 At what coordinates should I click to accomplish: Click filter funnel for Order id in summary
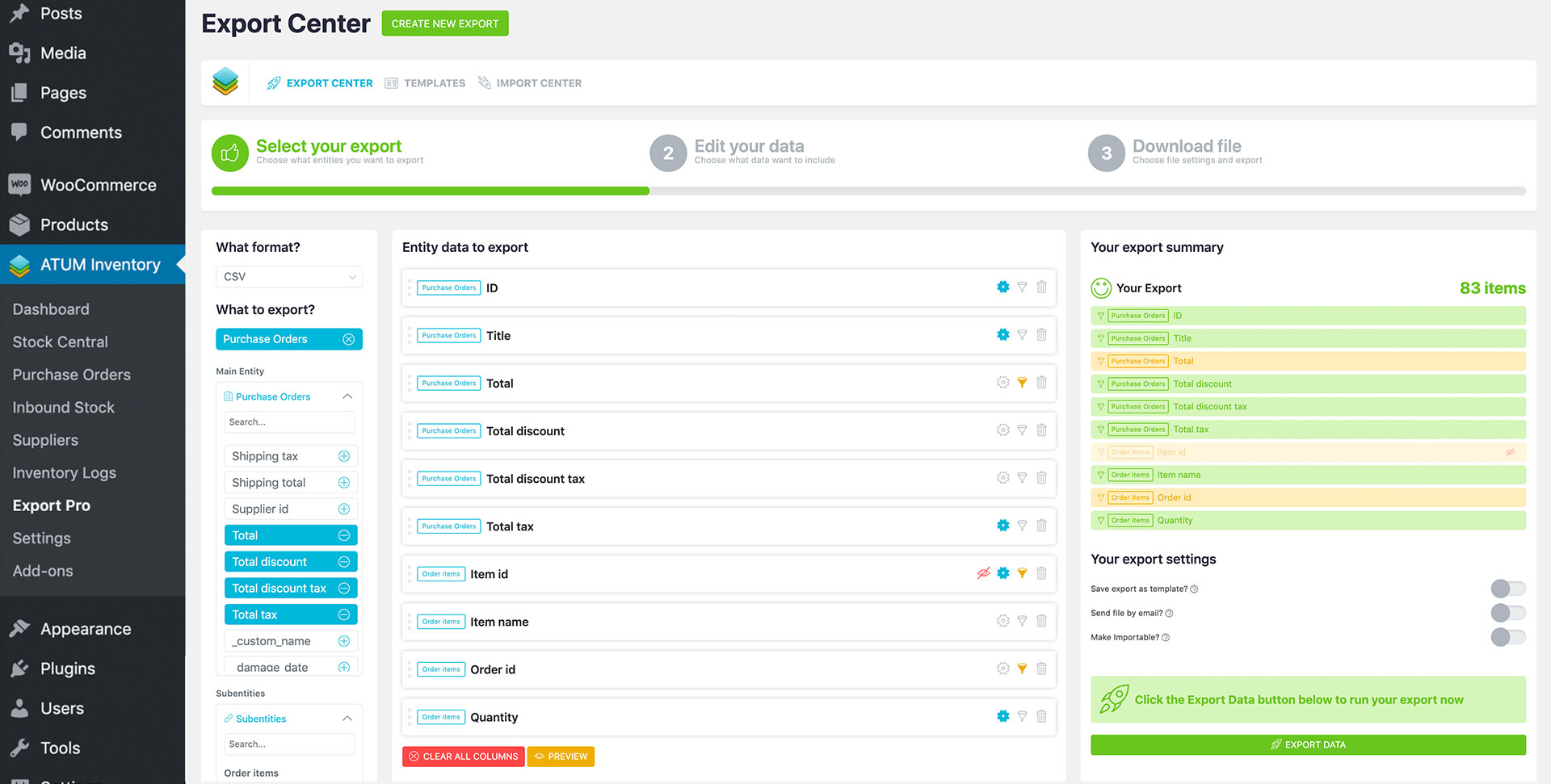[x=1100, y=497]
